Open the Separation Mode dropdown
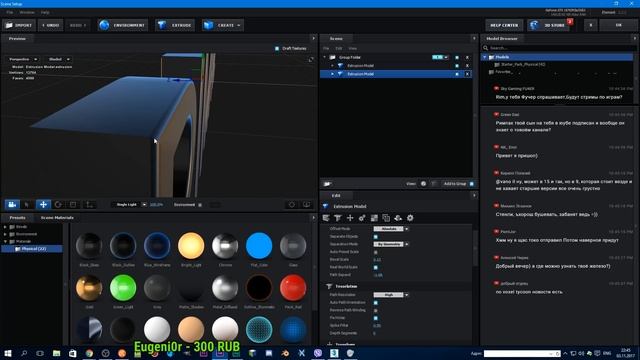Image resolution: width=640 pixels, height=360 pixels. coord(391,244)
